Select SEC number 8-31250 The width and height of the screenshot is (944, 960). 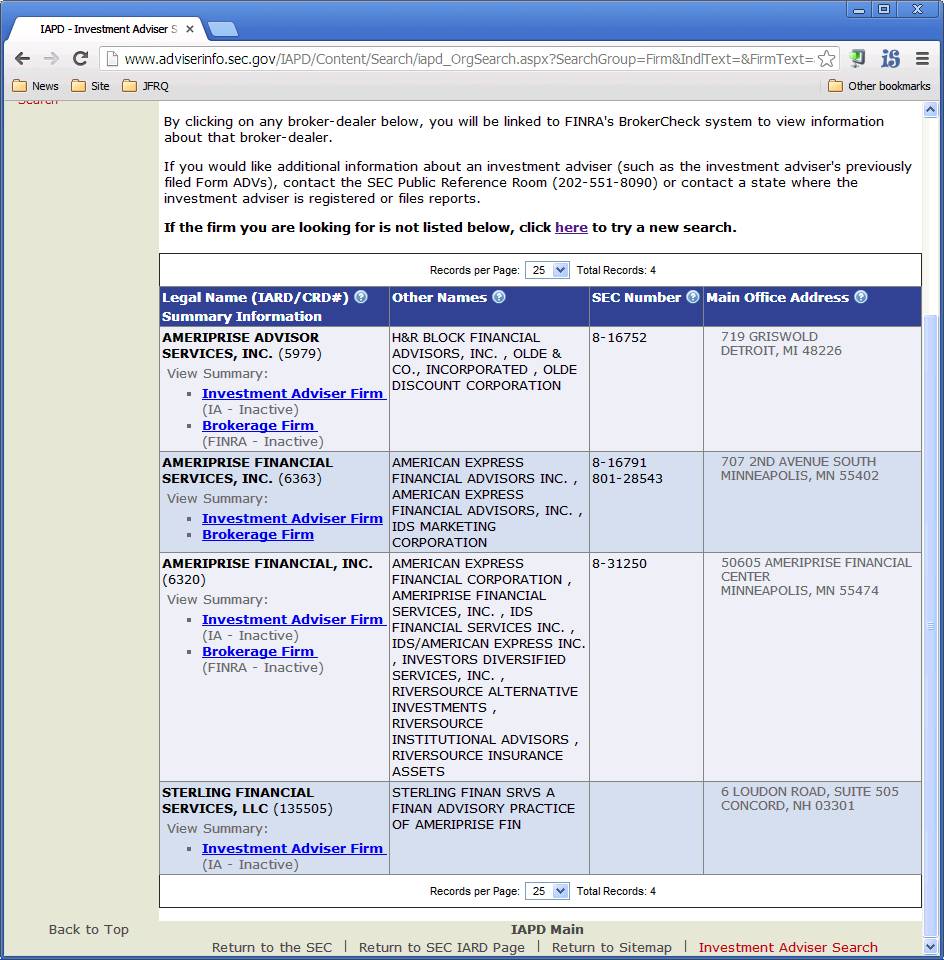pos(619,563)
